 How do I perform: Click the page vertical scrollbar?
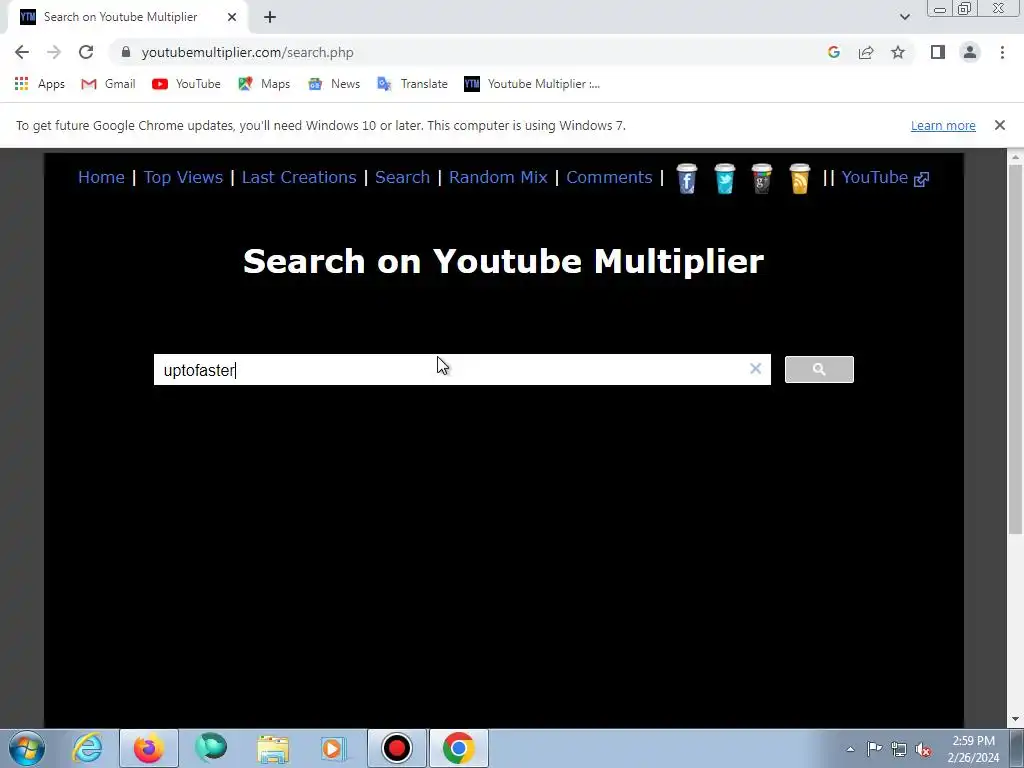[1015, 349]
